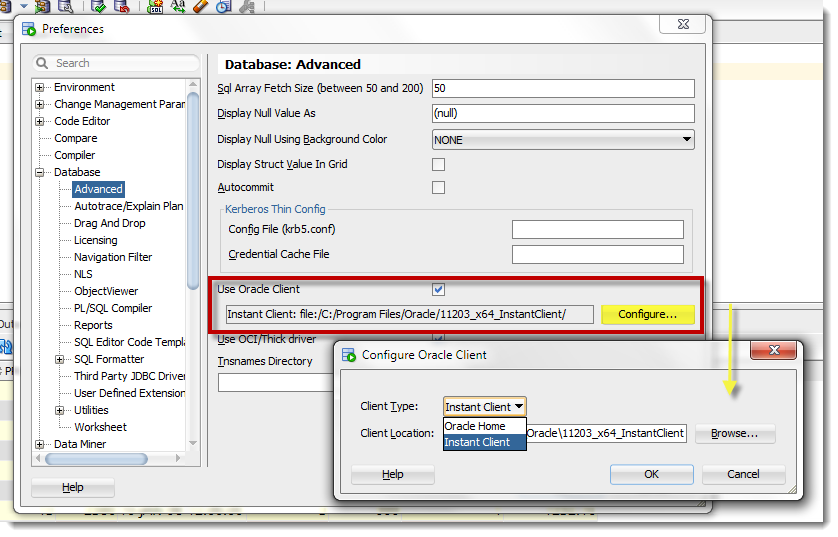
Task: Click the Rollback icon with red arrow
Action: click(x=122, y=6)
